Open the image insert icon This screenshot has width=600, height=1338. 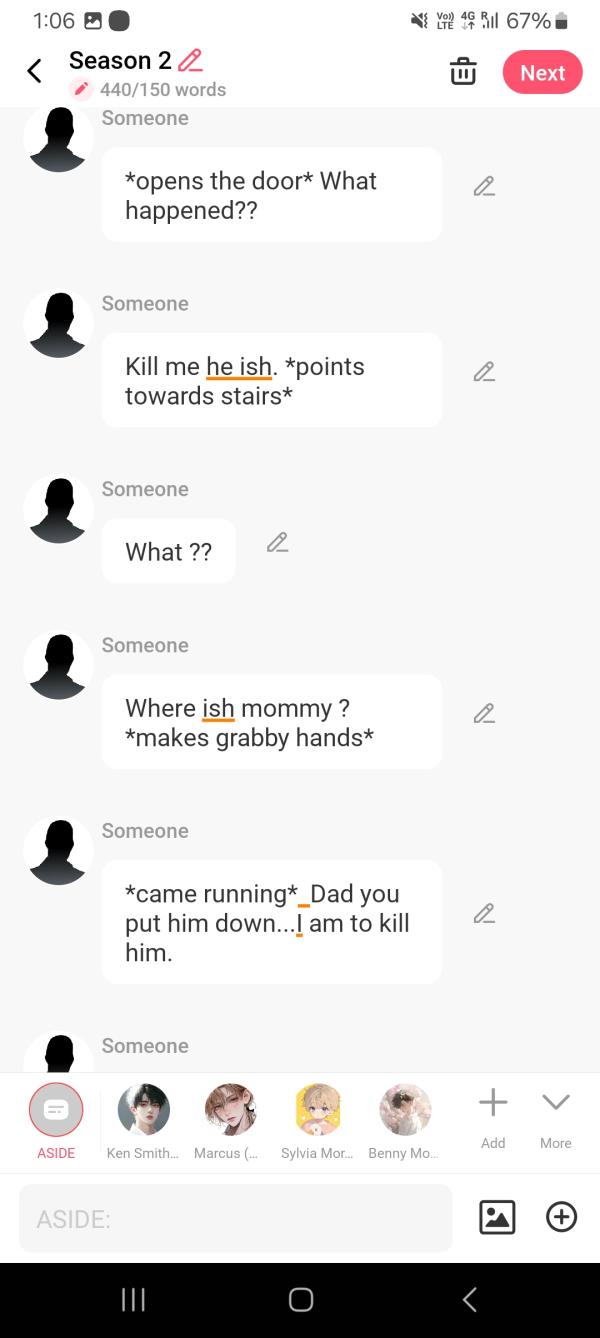click(497, 1217)
